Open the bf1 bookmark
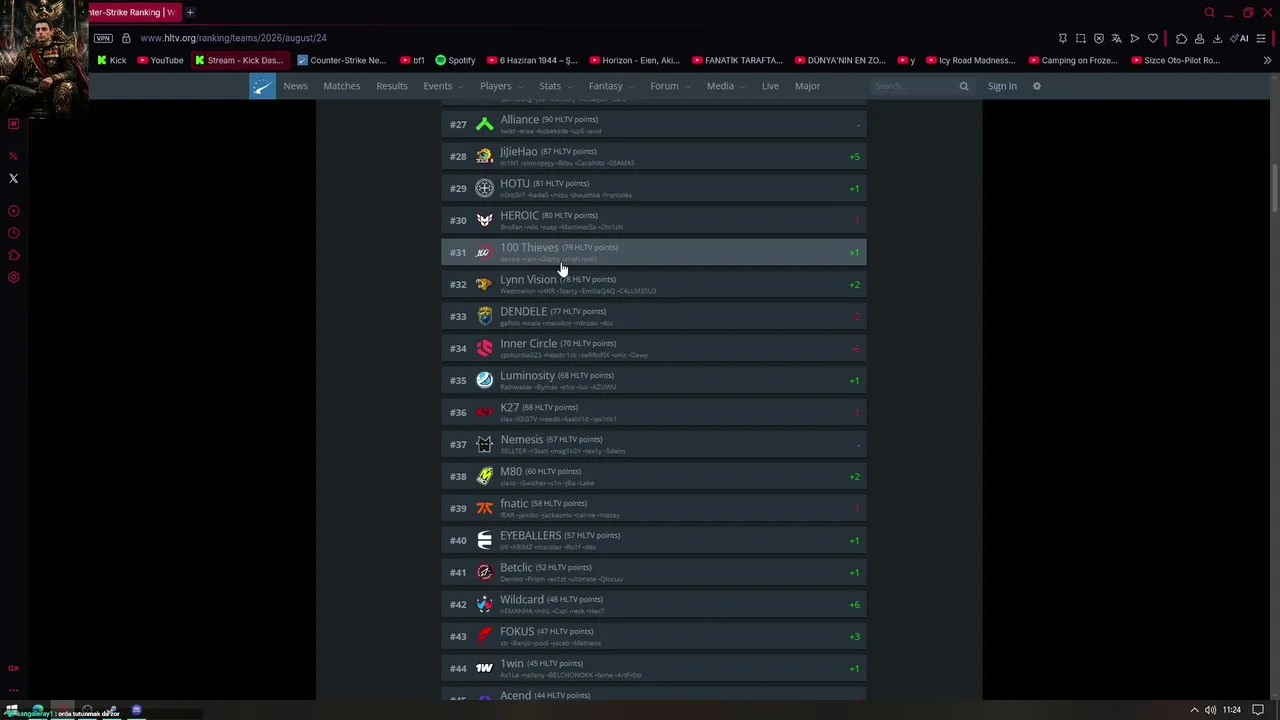 pos(412,60)
